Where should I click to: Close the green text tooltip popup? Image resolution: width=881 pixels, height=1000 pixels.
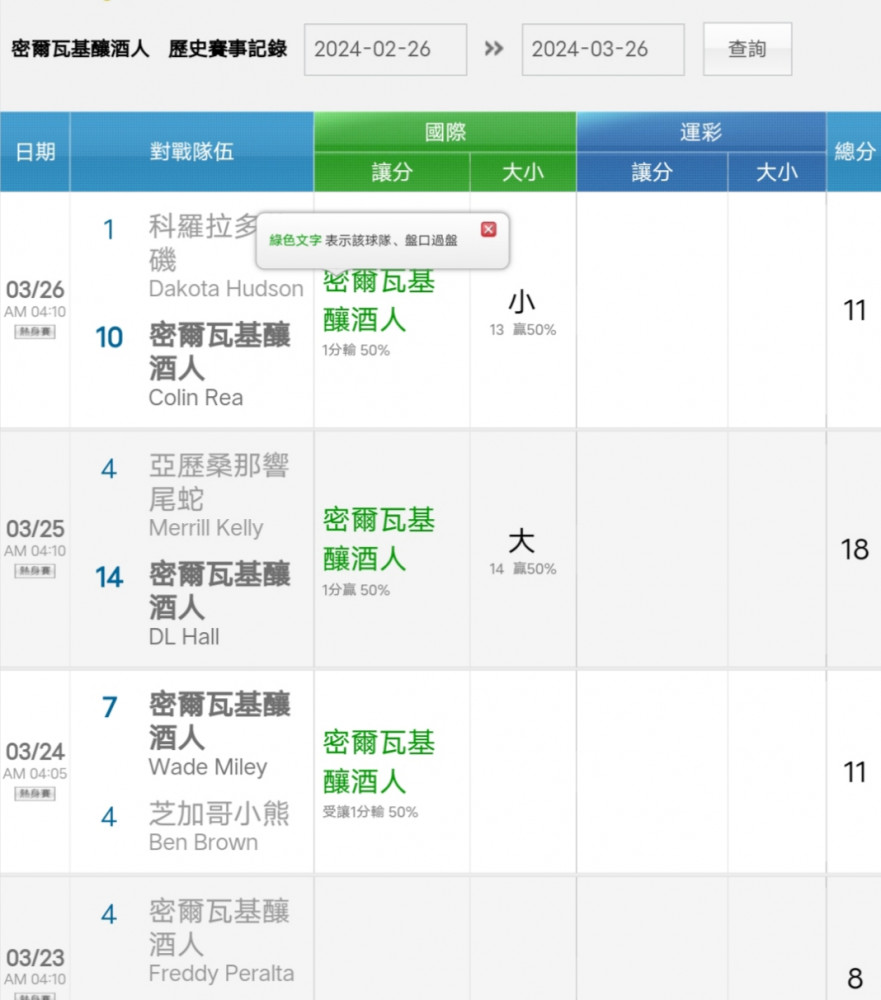(x=489, y=230)
